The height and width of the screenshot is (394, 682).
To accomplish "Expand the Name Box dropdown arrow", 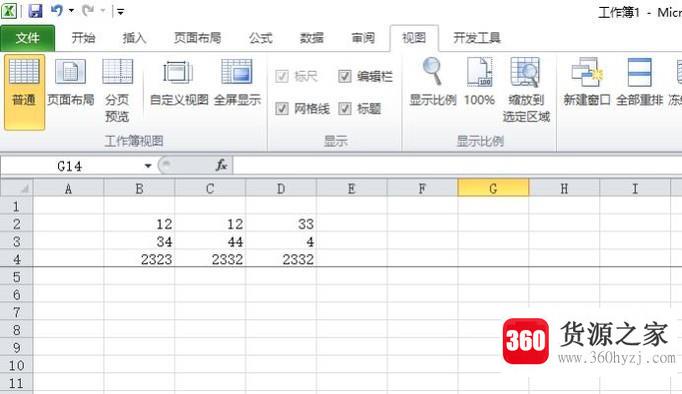I will (x=148, y=166).
